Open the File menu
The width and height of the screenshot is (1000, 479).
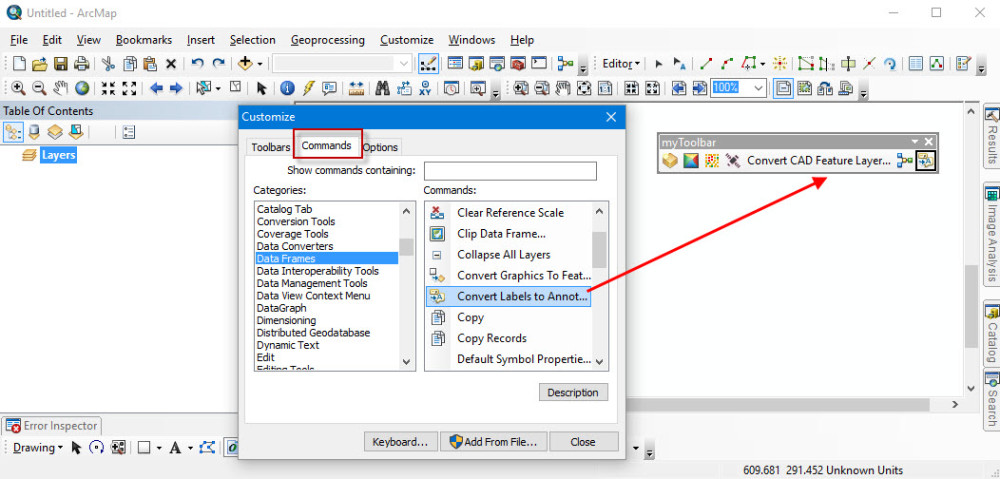tap(19, 40)
